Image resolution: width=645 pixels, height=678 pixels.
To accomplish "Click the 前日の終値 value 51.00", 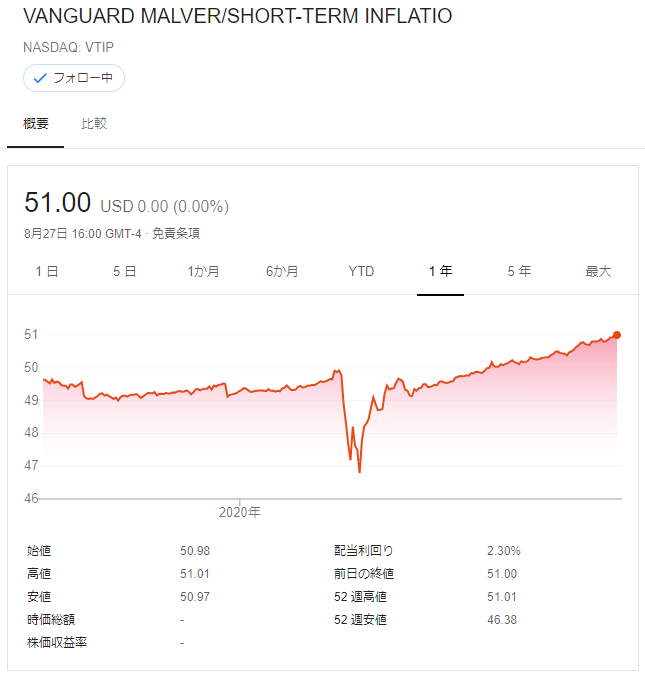I will 502,574.
